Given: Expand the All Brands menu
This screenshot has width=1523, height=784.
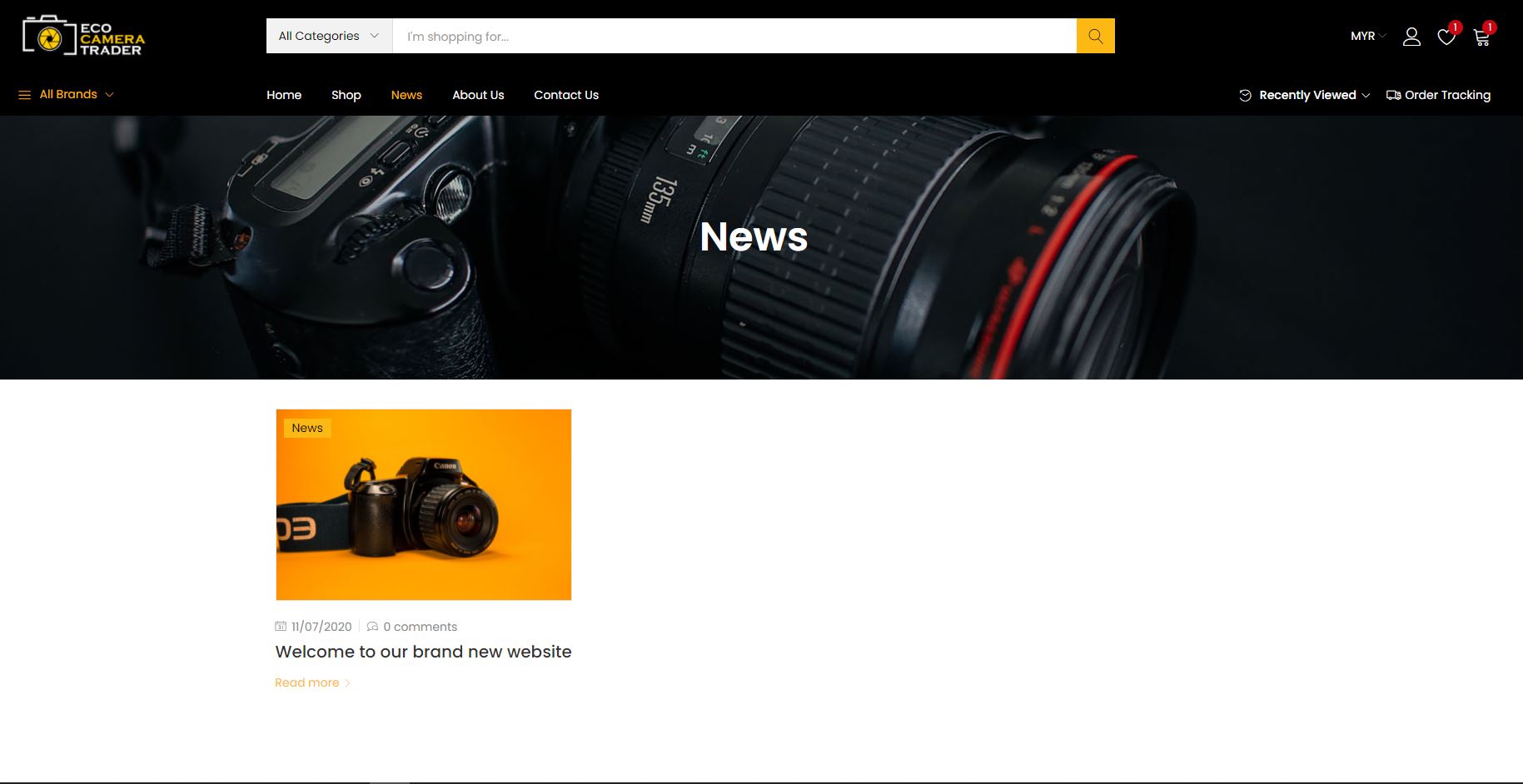Looking at the screenshot, I should 68,94.
